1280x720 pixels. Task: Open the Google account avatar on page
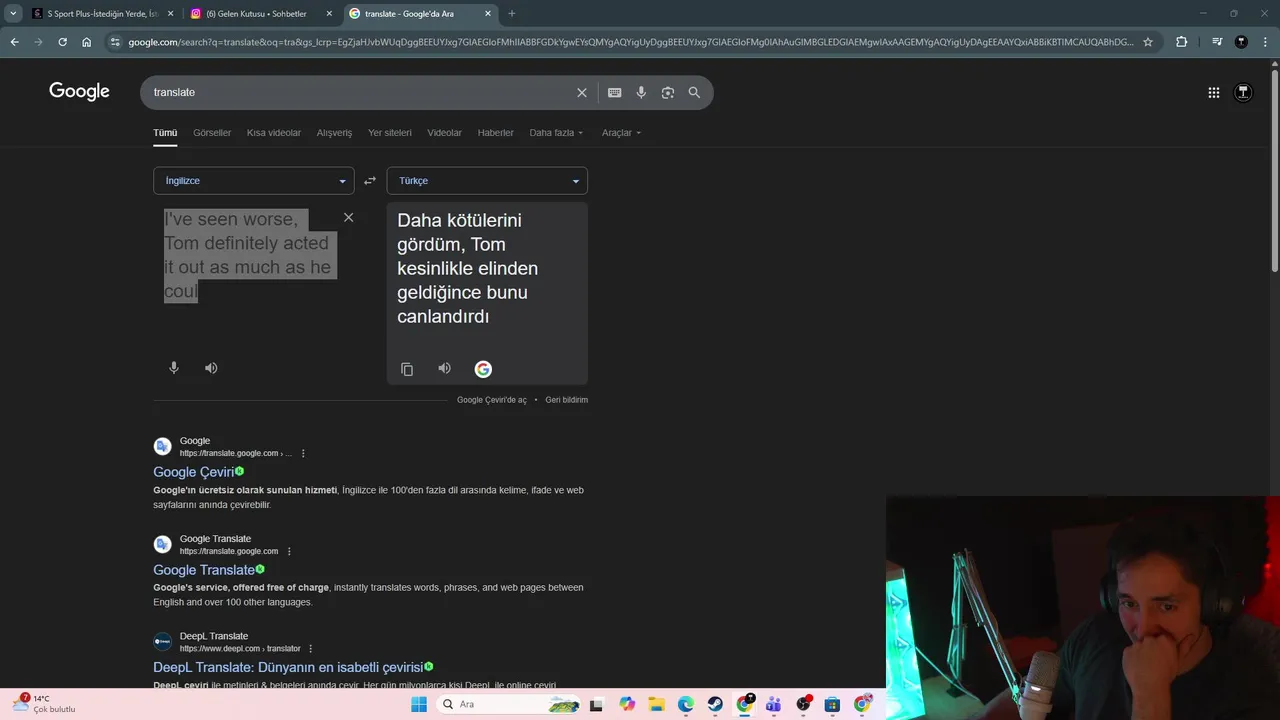click(1243, 92)
